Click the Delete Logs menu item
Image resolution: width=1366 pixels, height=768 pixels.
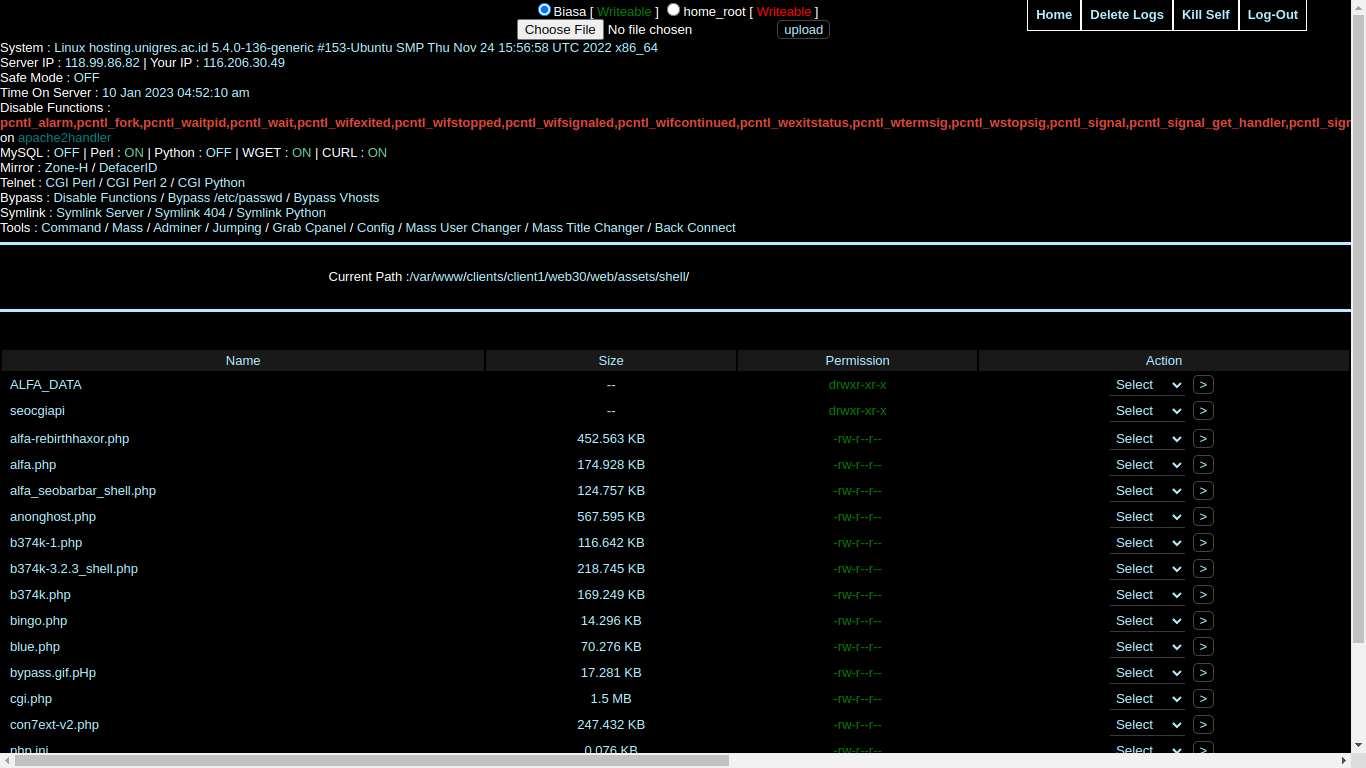[1127, 15]
